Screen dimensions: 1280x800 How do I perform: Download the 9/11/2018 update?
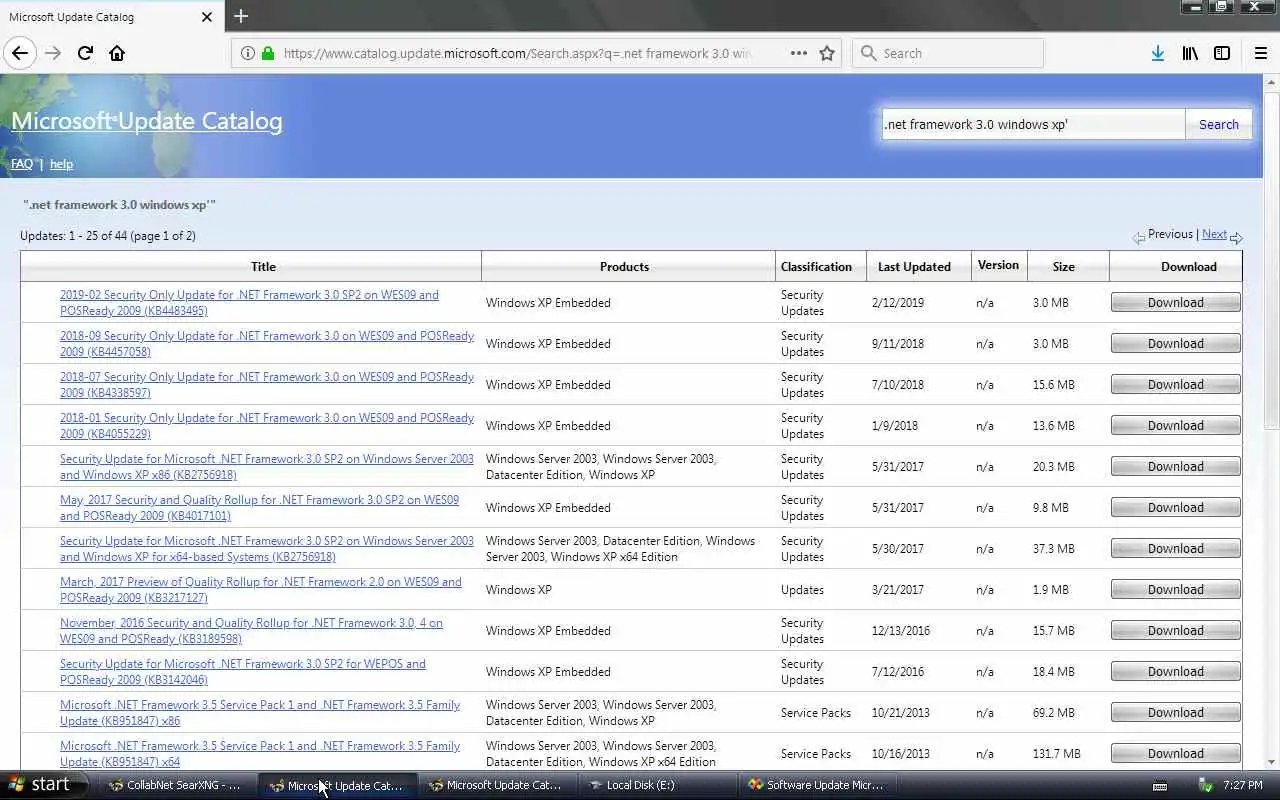[x=1175, y=343]
